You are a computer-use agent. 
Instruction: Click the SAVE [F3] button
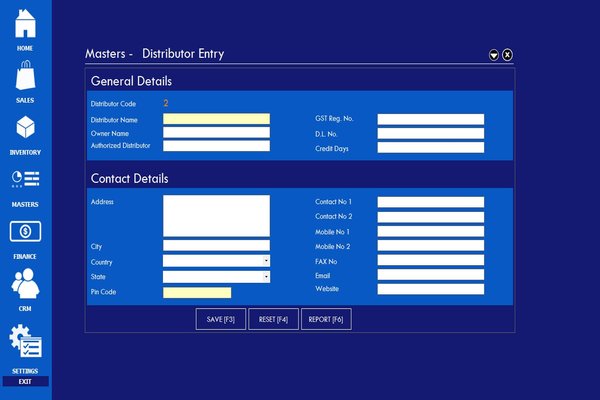pyautogui.click(x=221, y=319)
